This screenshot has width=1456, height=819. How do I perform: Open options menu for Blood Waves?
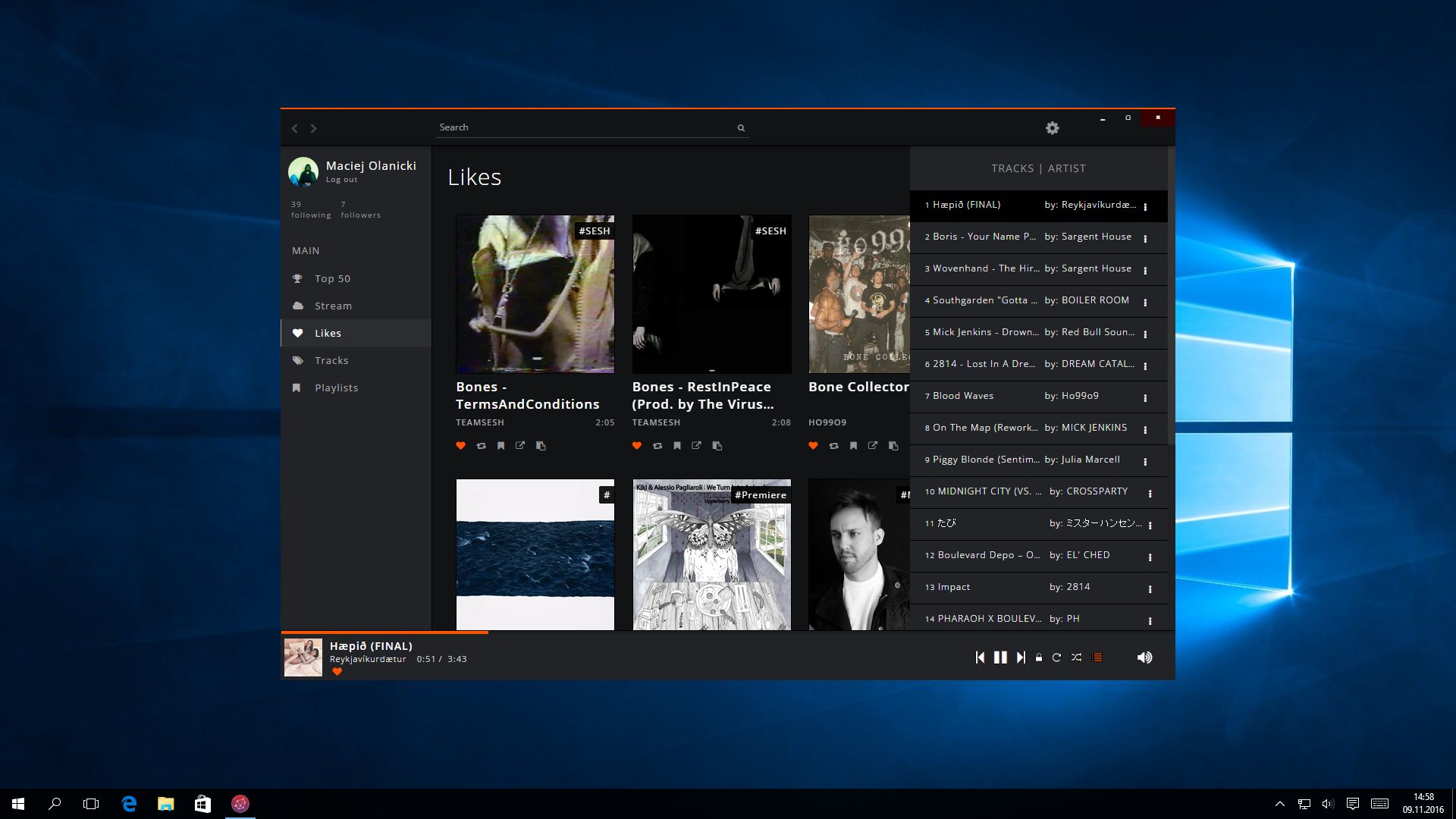[x=1145, y=397]
